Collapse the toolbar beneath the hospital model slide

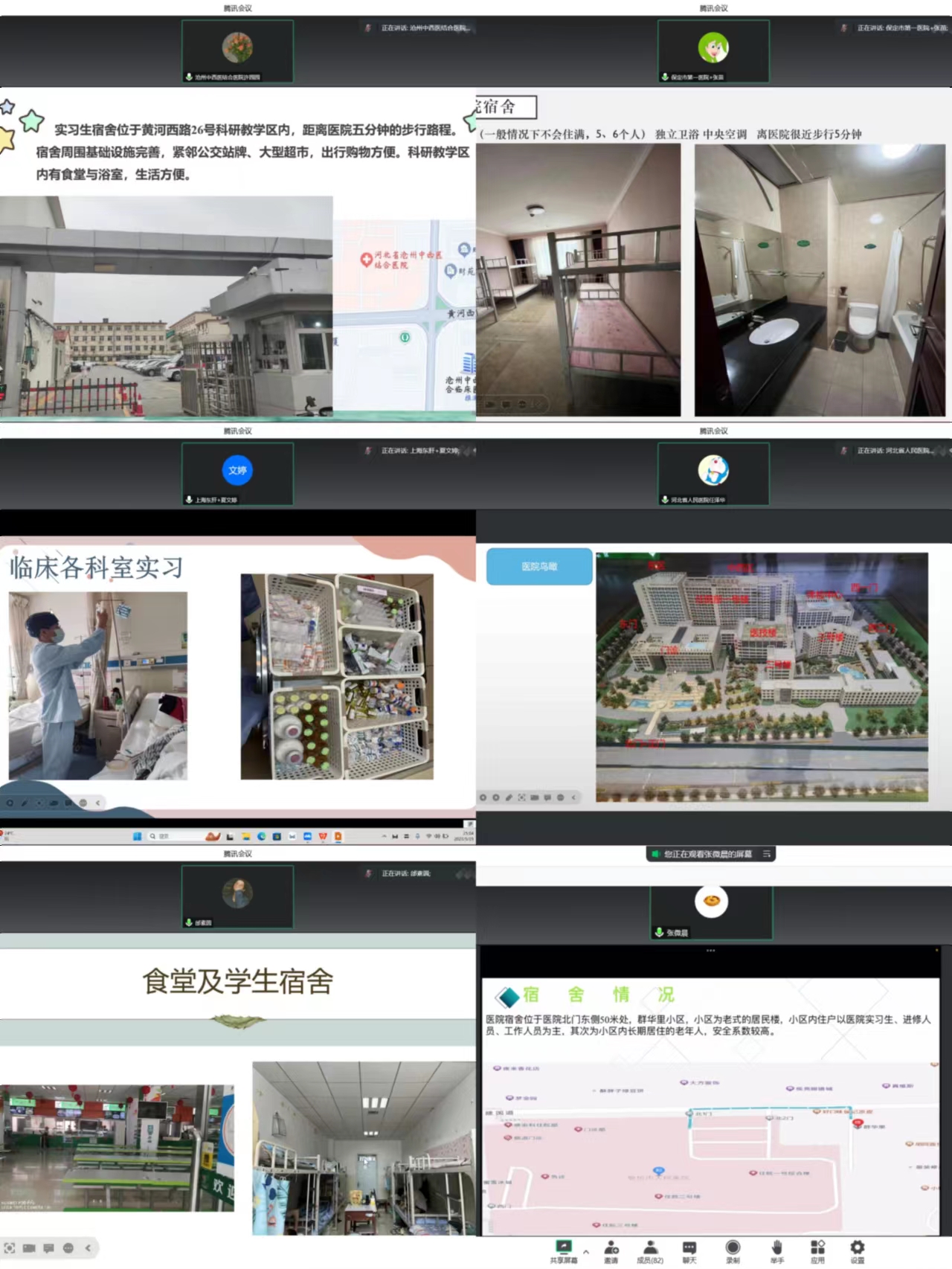pyautogui.click(x=573, y=797)
